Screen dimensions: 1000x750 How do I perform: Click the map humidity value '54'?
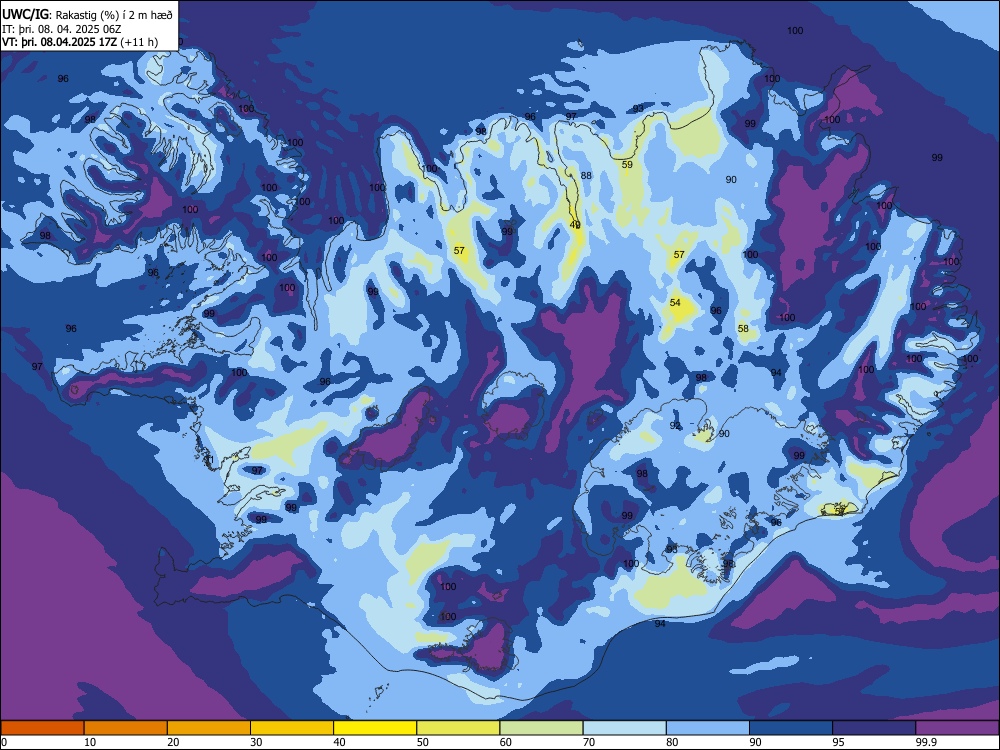675,302
